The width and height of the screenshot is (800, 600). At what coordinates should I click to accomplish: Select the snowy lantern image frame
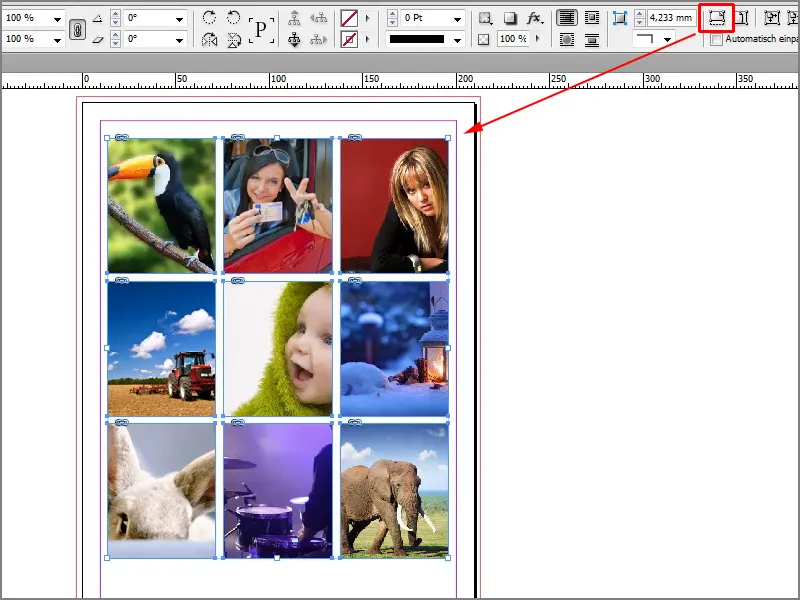[x=394, y=348]
